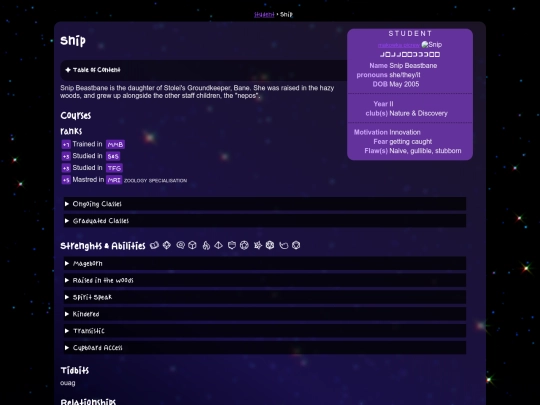The image size is (540, 405).
Task: Click the STUDENT card header
Action: pyautogui.click(x=410, y=33)
